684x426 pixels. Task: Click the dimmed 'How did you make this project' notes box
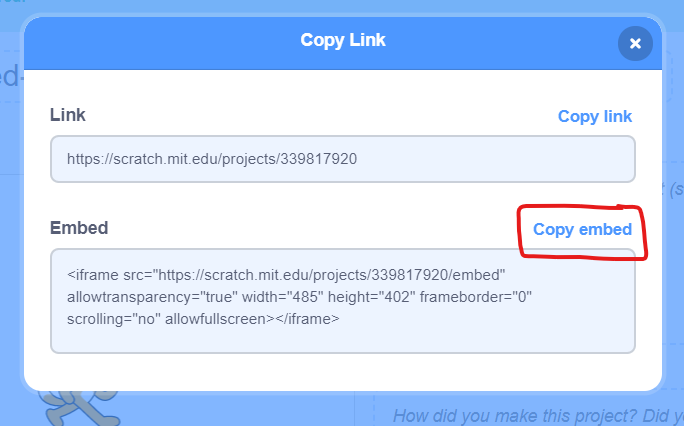point(529,410)
